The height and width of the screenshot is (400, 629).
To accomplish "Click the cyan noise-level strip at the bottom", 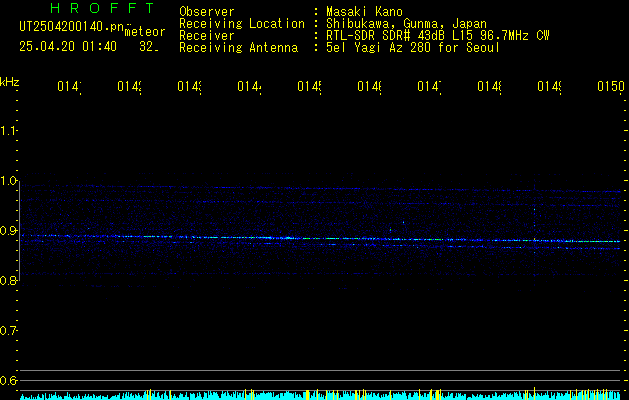I will tap(320, 395).
